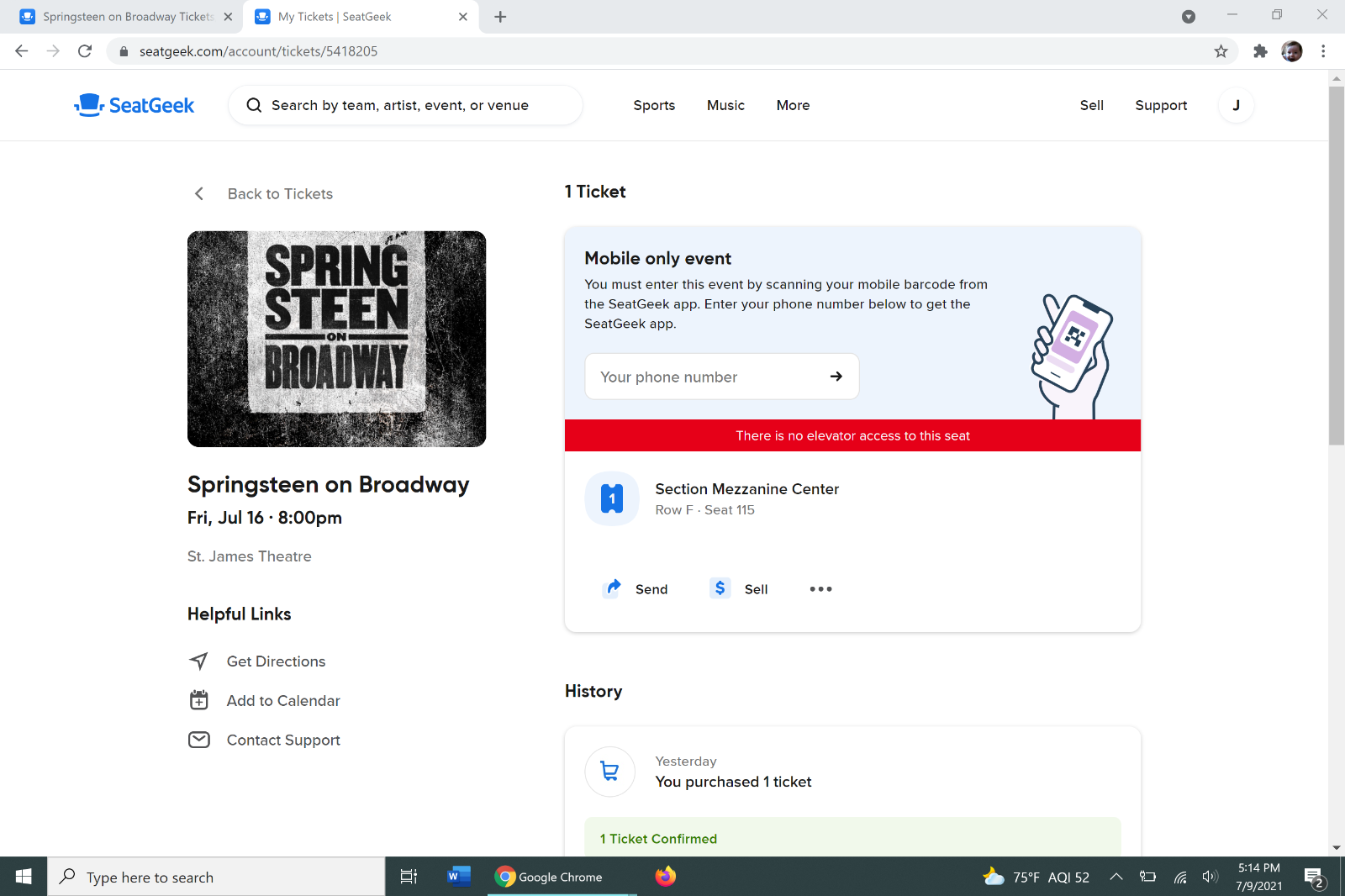Click Section Mezzanine Center text
This screenshot has width=1345, height=896.
(746, 489)
